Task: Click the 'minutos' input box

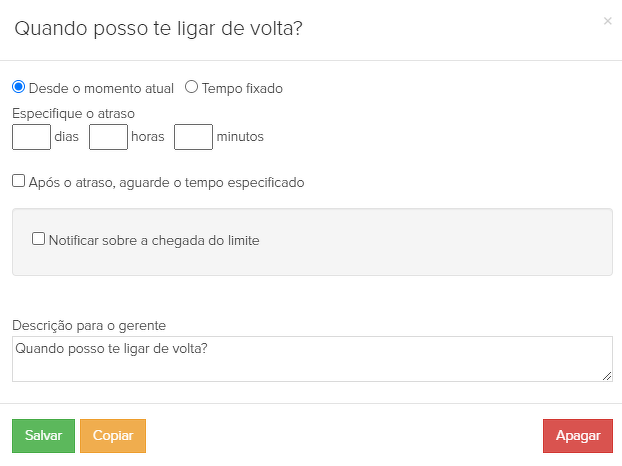Action: tap(193, 136)
